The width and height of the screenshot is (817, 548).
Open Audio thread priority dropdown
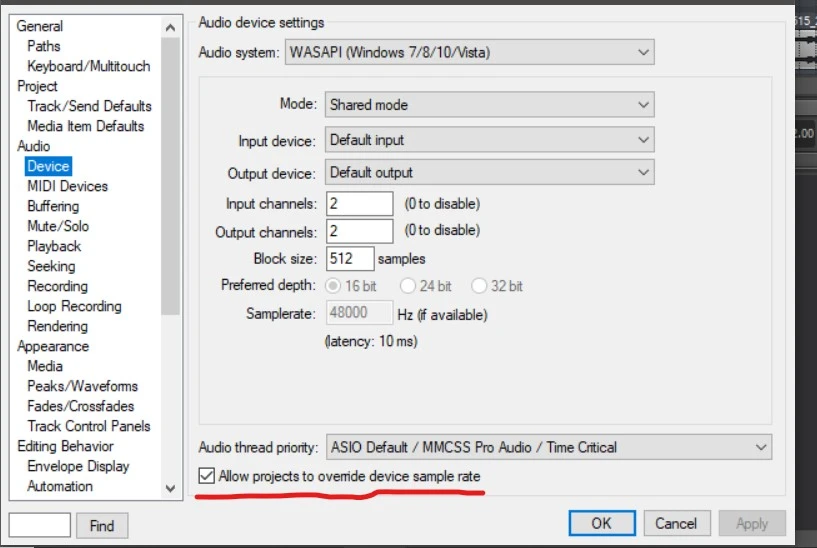549,447
